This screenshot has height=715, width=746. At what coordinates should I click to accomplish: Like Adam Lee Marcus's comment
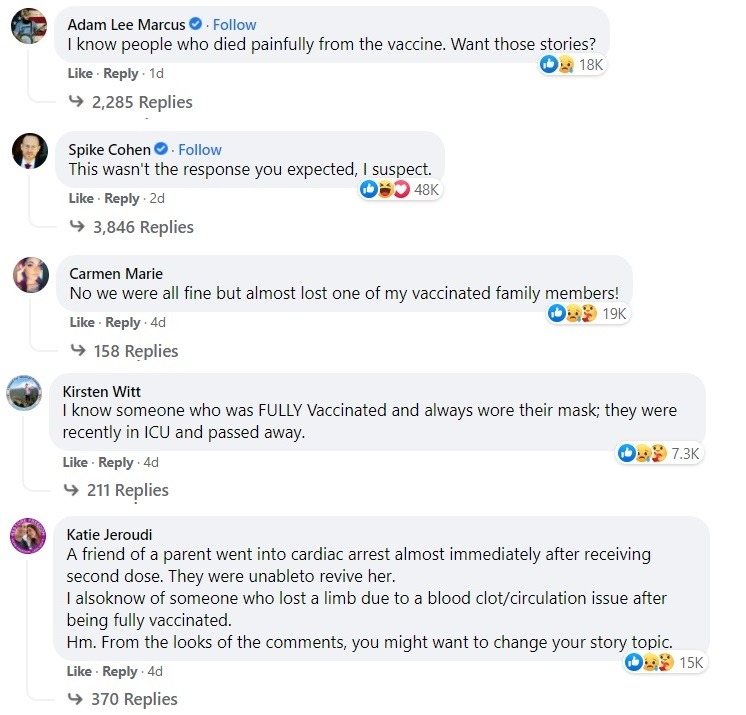[81, 74]
